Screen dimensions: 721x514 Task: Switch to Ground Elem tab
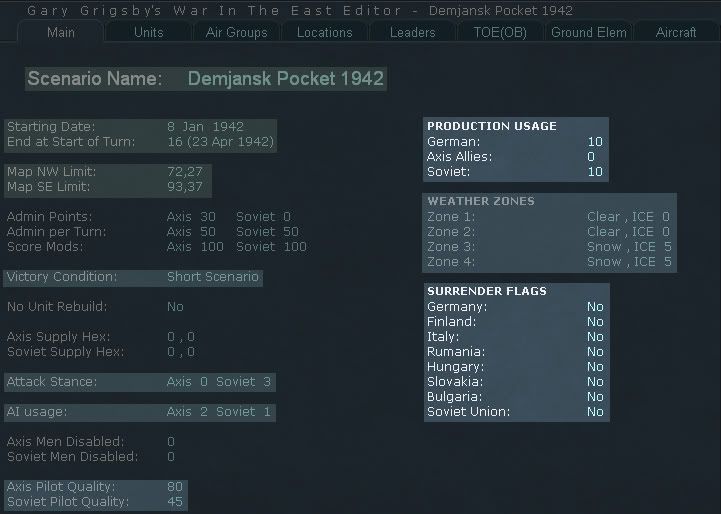tap(589, 32)
